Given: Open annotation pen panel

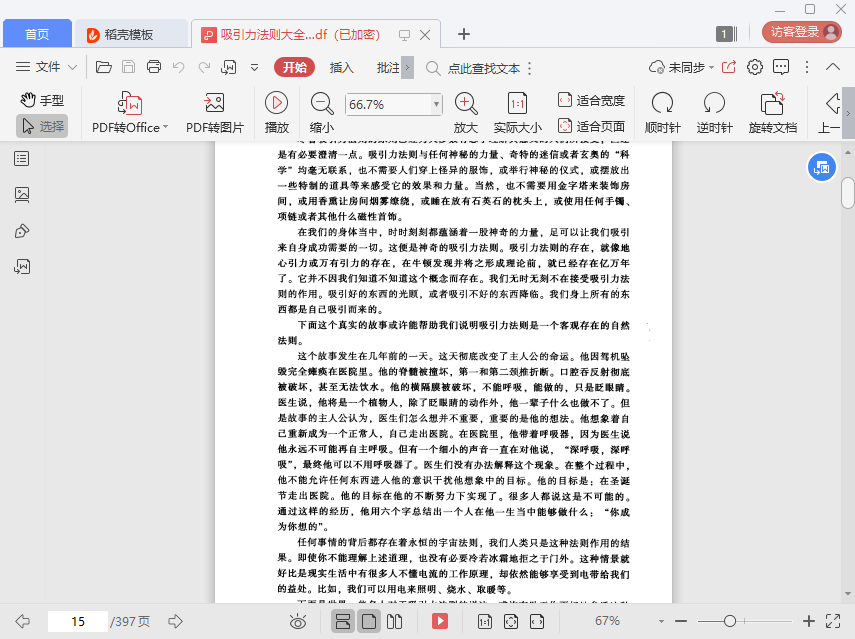Looking at the screenshot, I should pos(22,231).
